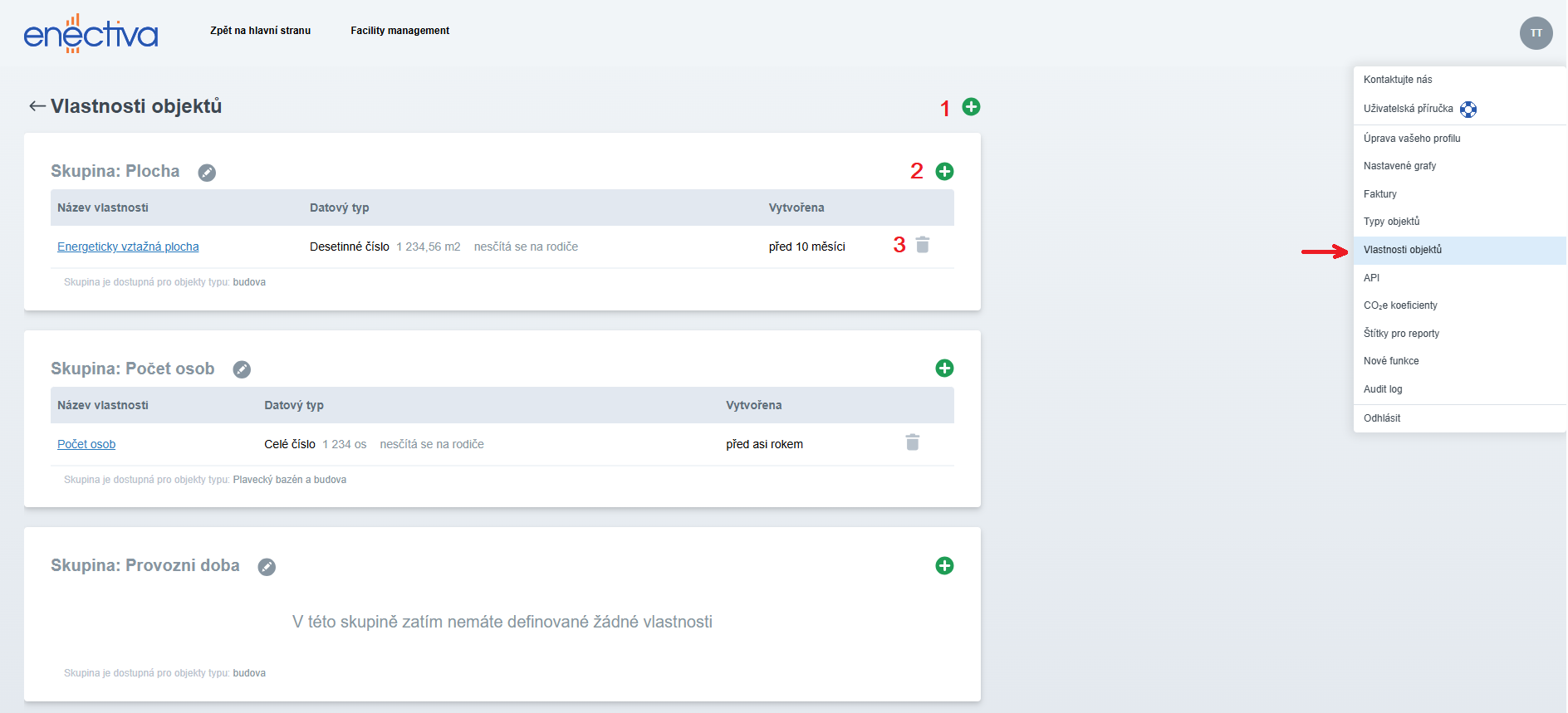Screen dimensions: 1568x713
Task: Edit the Plocha group name with the pencil icon
Action: coord(207,173)
